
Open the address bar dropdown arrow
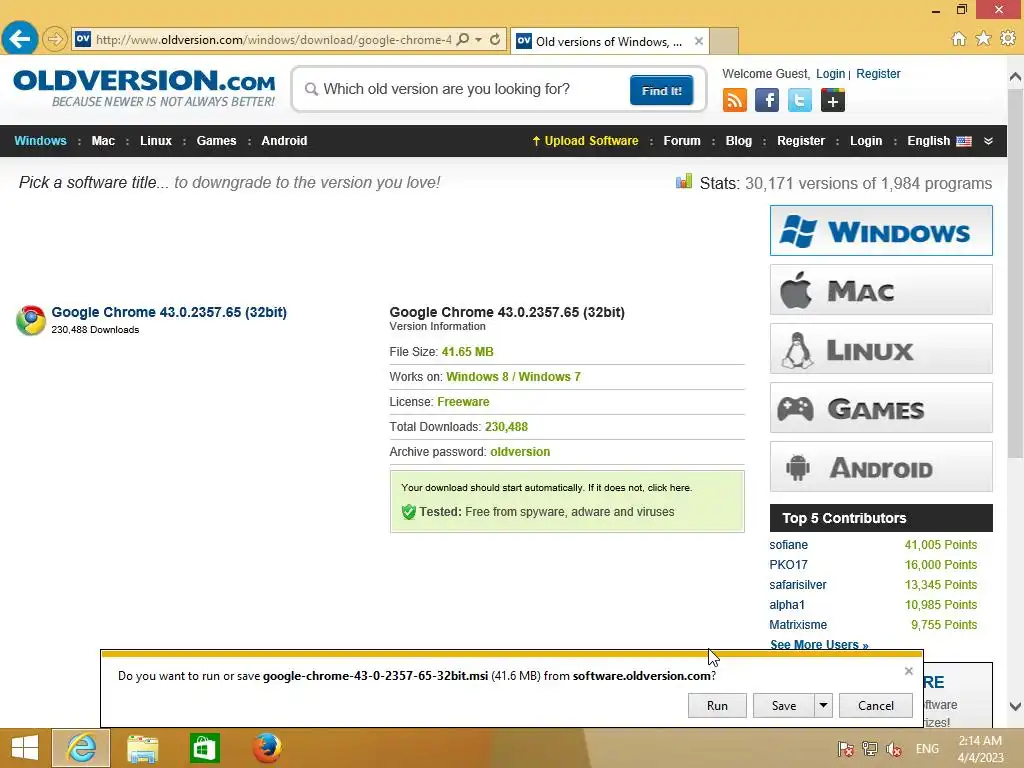click(x=479, y=39)
